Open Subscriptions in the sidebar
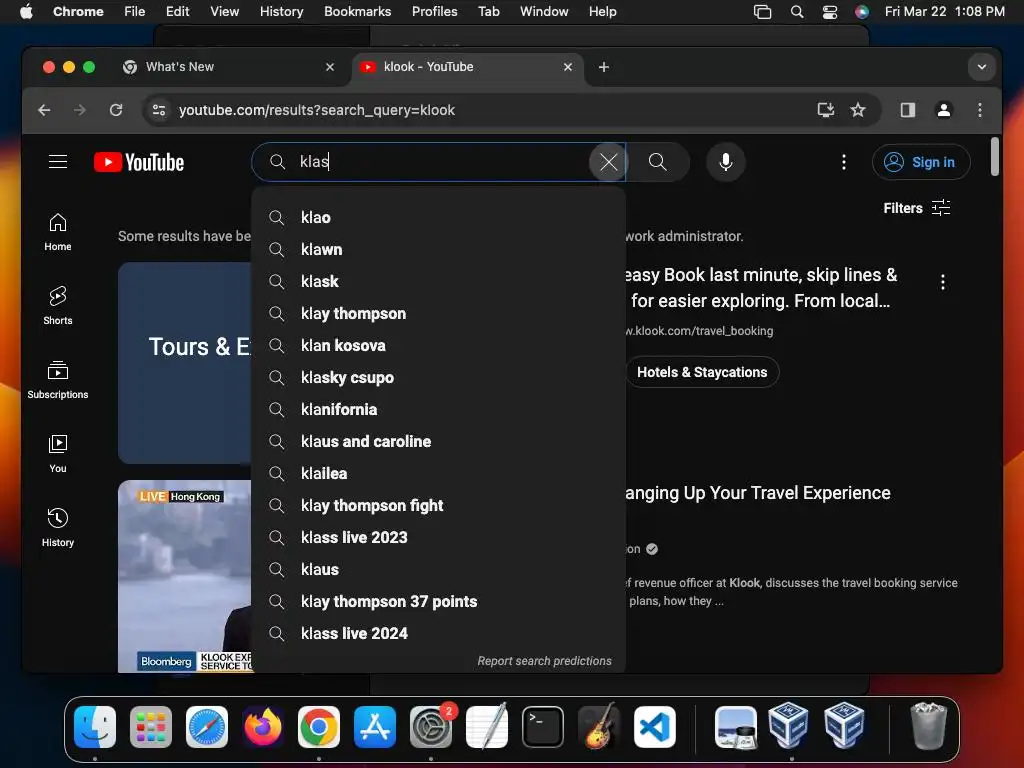 point(58,379)
